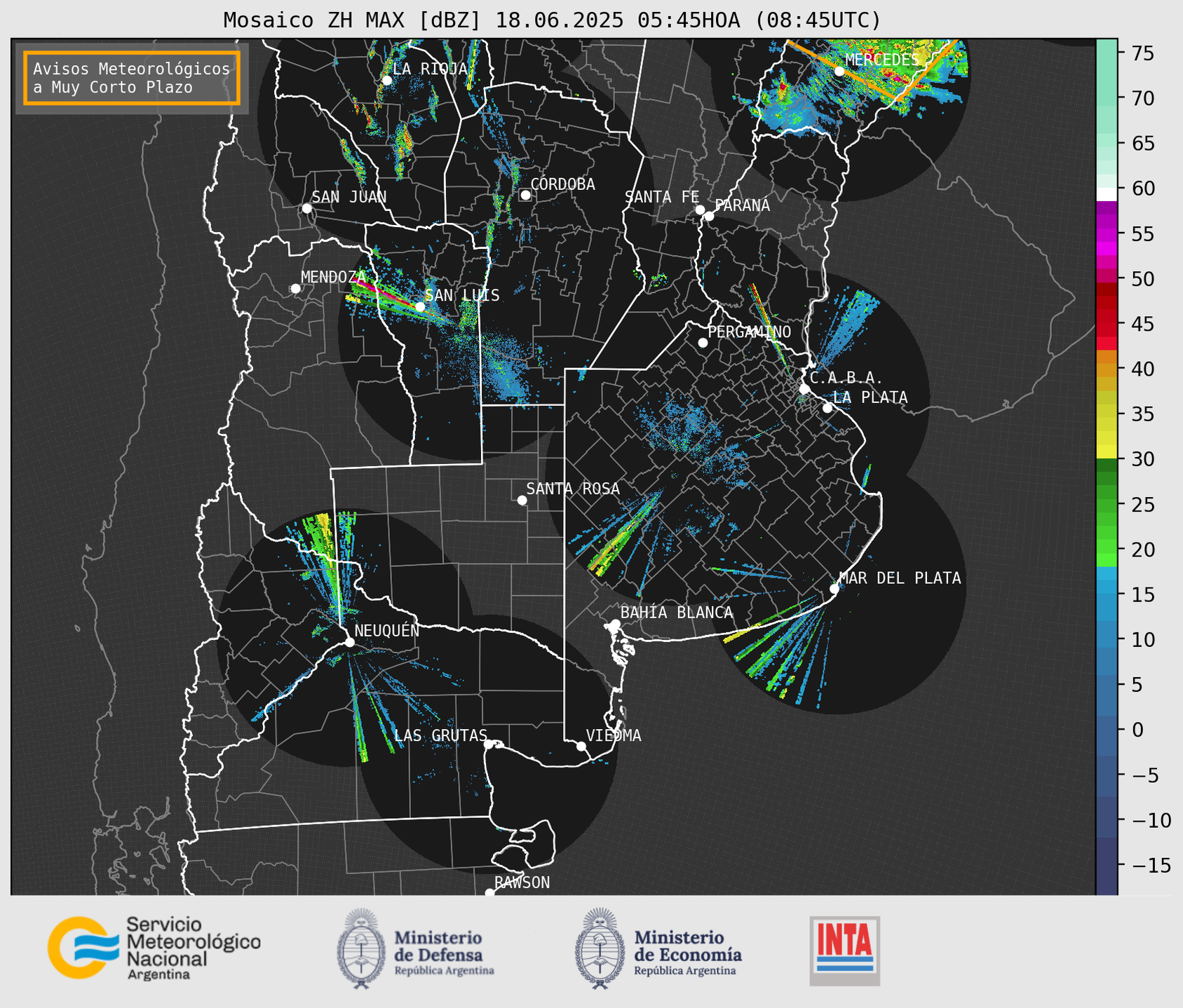This screenshot has width=1183, height=1008.
Task: Click the Ministerio de Economía emblem
Action: click(x=600, y=948)
